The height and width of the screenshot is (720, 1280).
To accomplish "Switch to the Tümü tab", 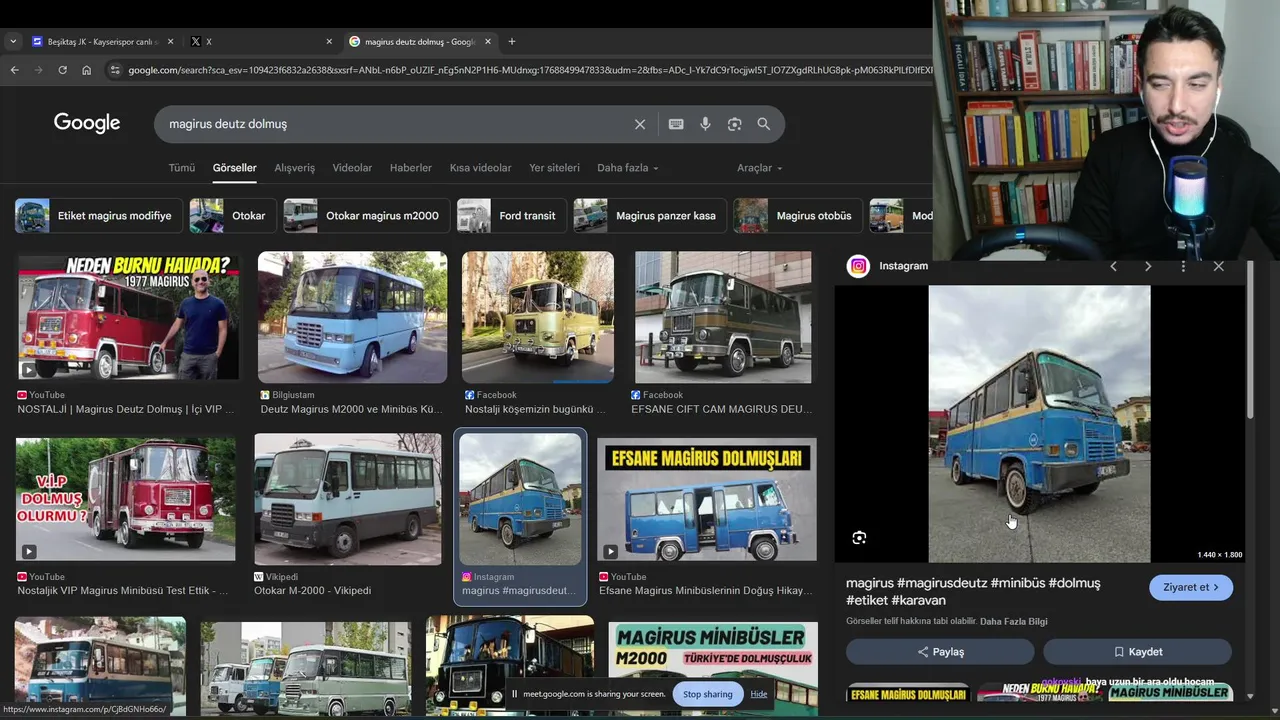I will coord(182,168).
